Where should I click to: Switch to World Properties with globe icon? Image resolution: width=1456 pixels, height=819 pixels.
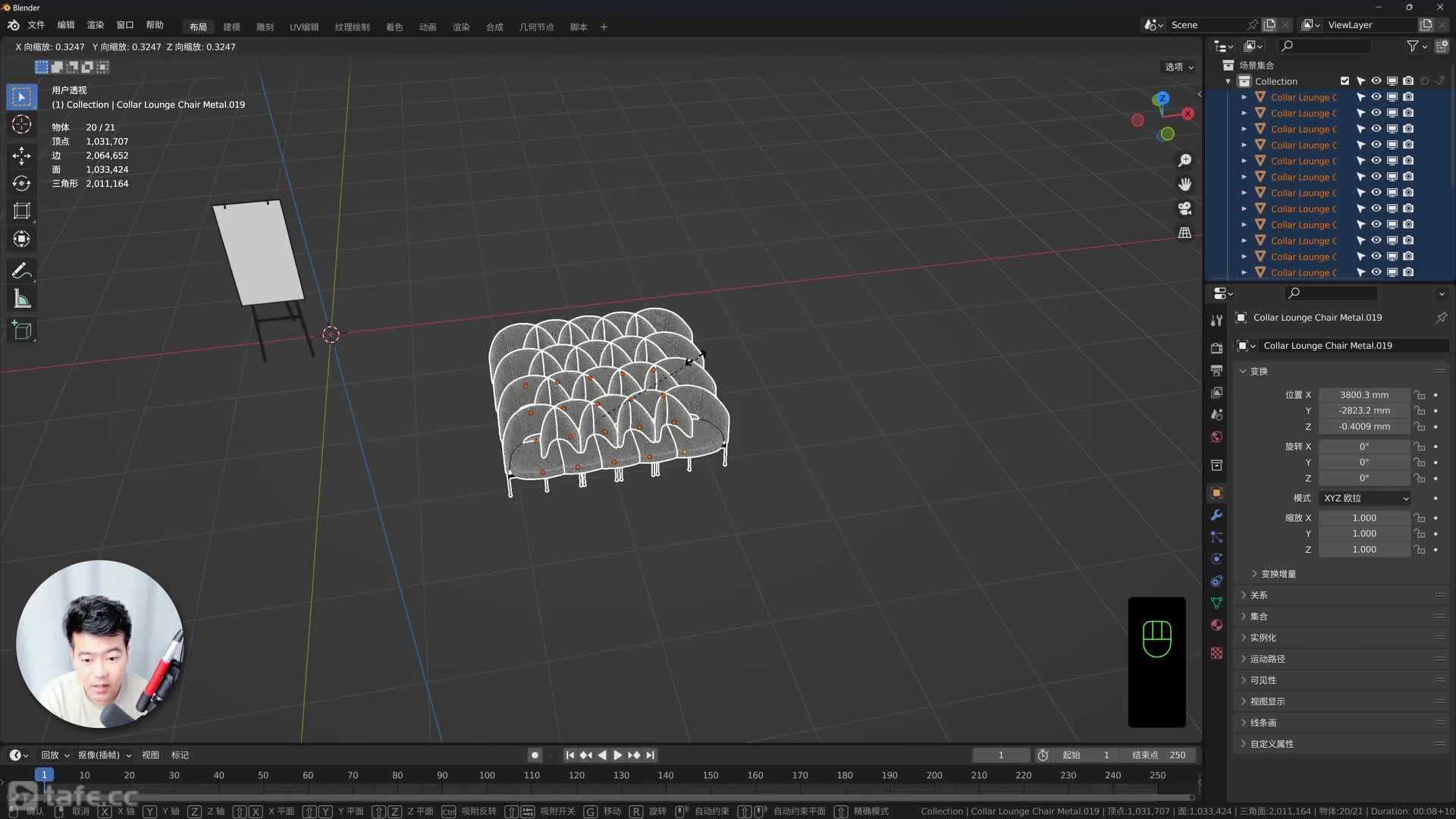pos(1216,437)
